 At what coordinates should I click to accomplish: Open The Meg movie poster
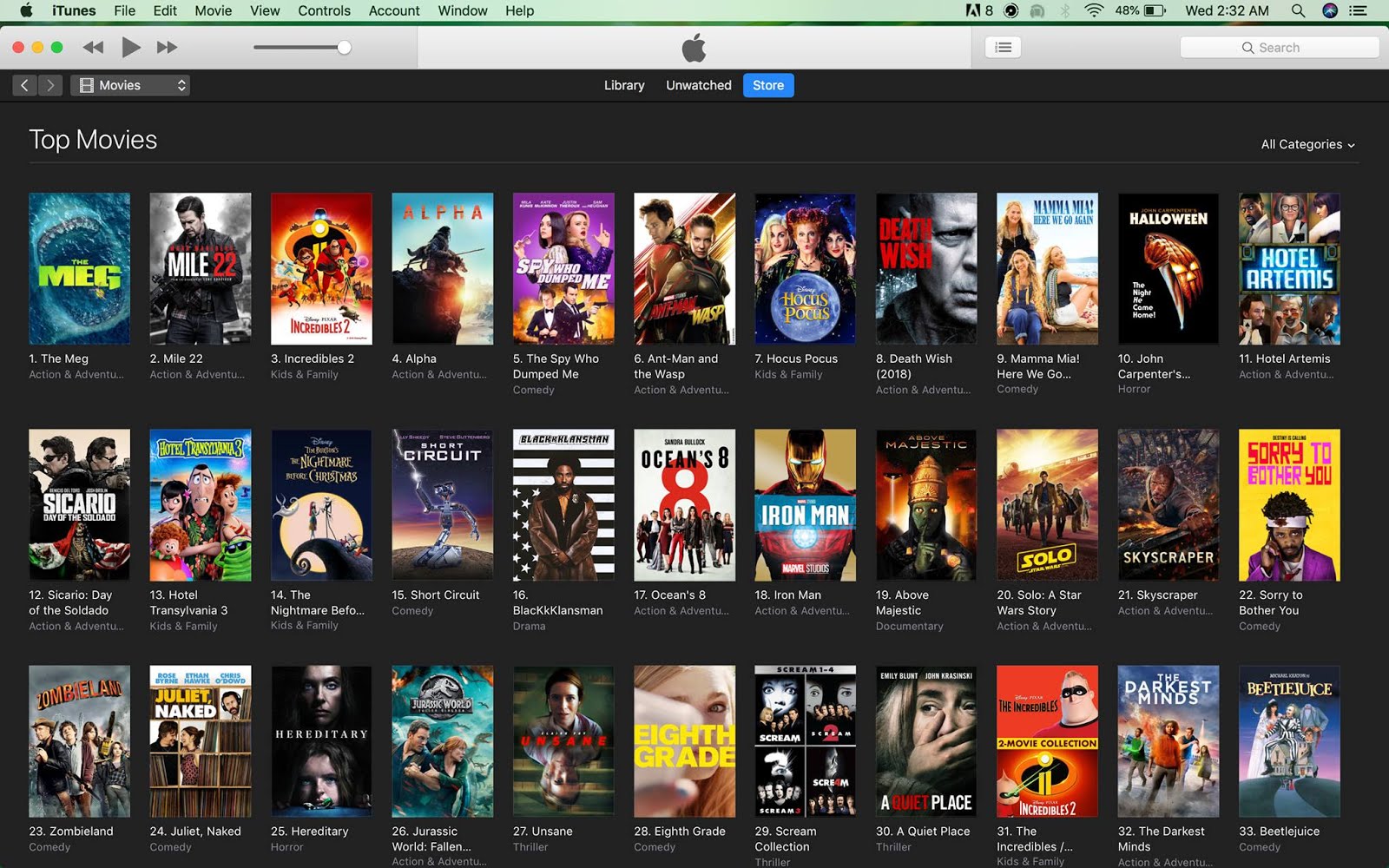pyautogui.click(x=79, y=268)
